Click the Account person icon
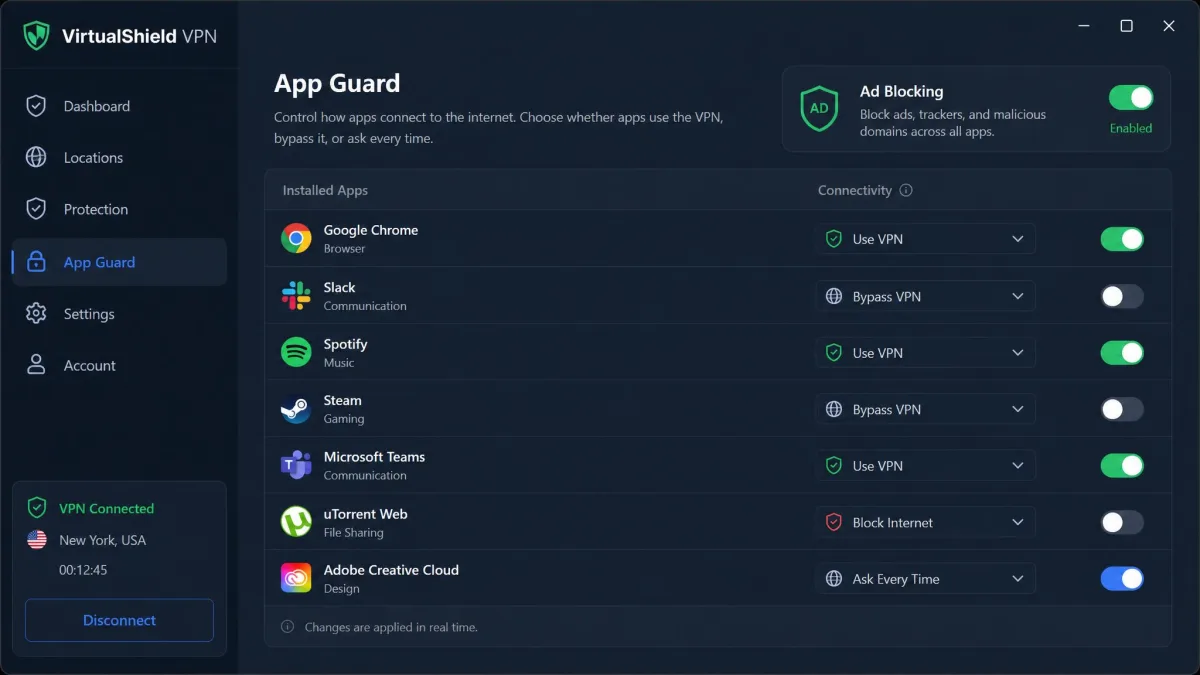The image size is (1200, 675). click(36, 365)
